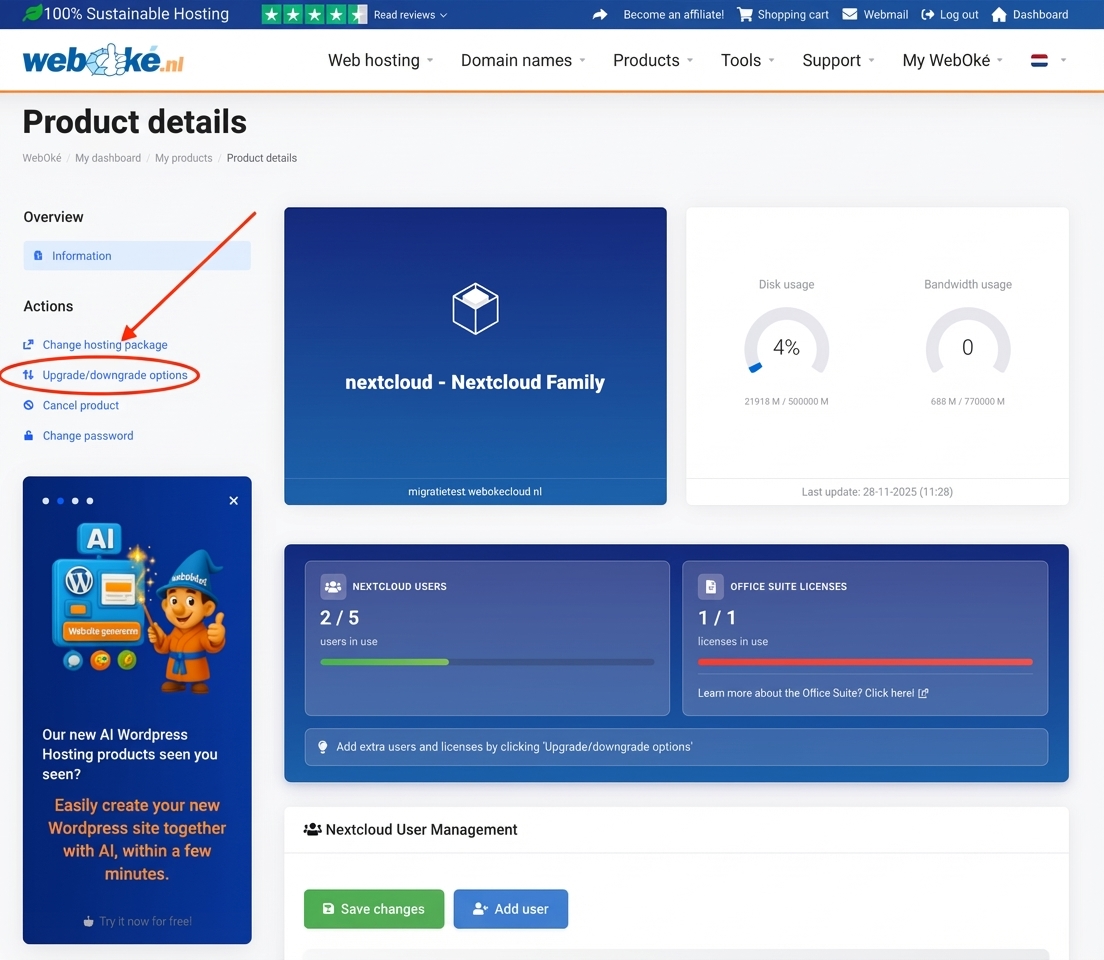Click the shopping cart icon
The height and width of the screenshot is (960, 1104).
pos(744,14)
